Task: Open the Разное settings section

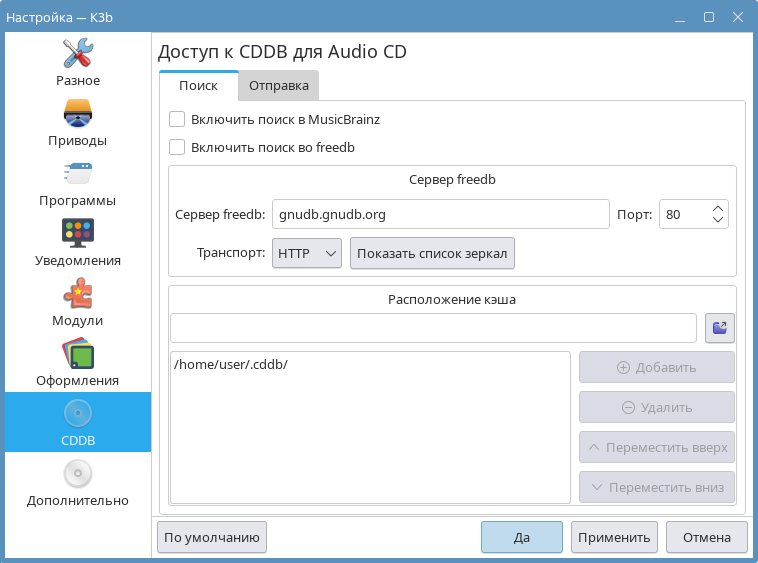Action: click(78, 62)
